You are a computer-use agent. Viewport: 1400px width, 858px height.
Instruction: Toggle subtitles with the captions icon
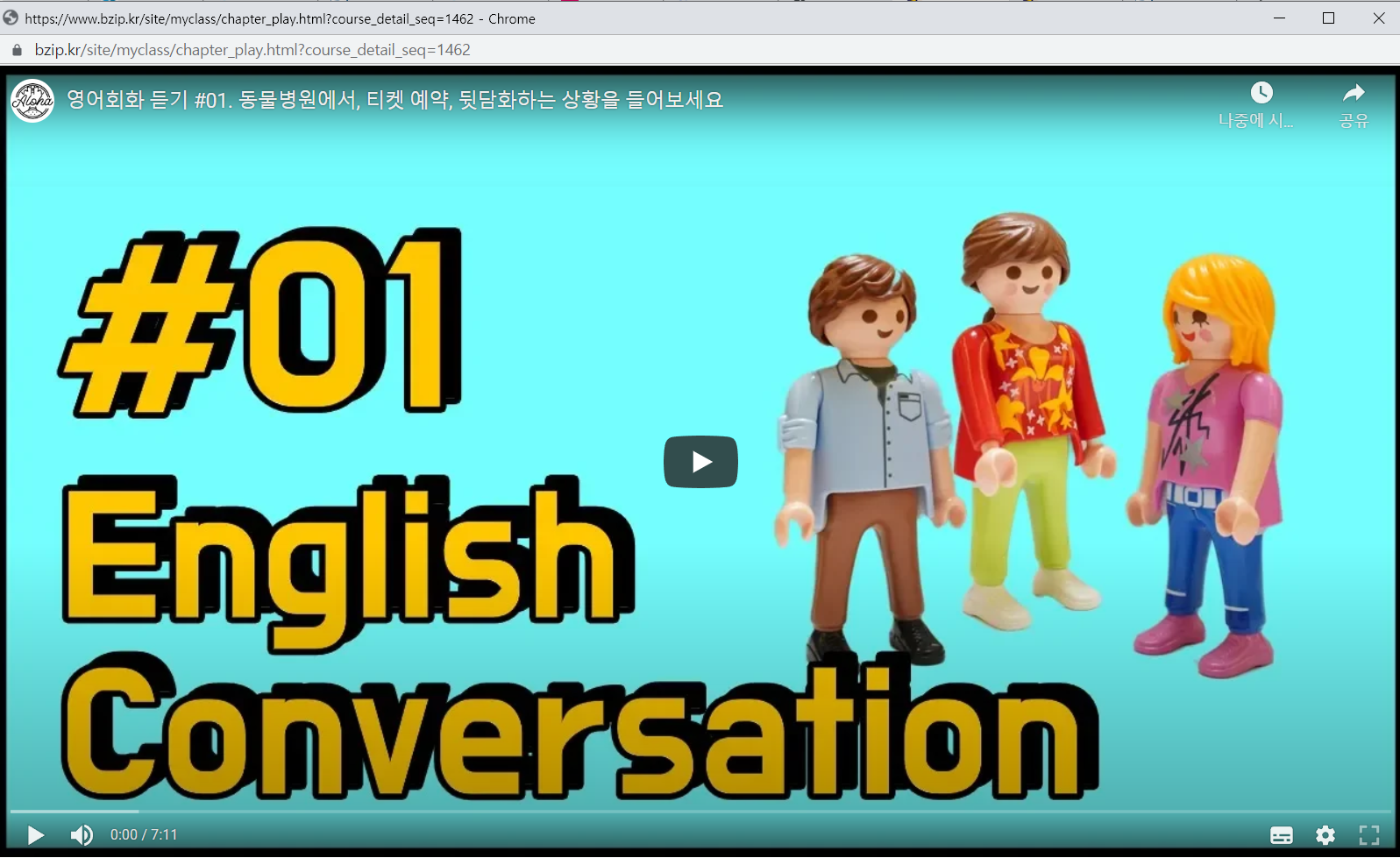(1281, 834)
